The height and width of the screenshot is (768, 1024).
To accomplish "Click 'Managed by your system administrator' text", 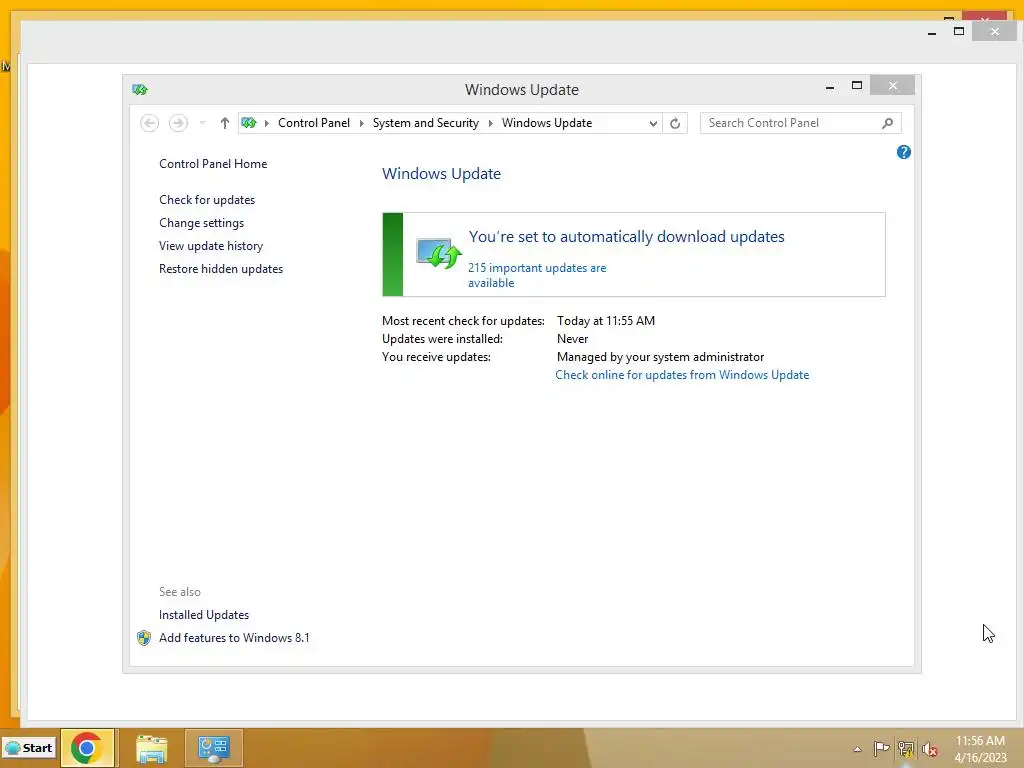I will click(x=660, y=357).
